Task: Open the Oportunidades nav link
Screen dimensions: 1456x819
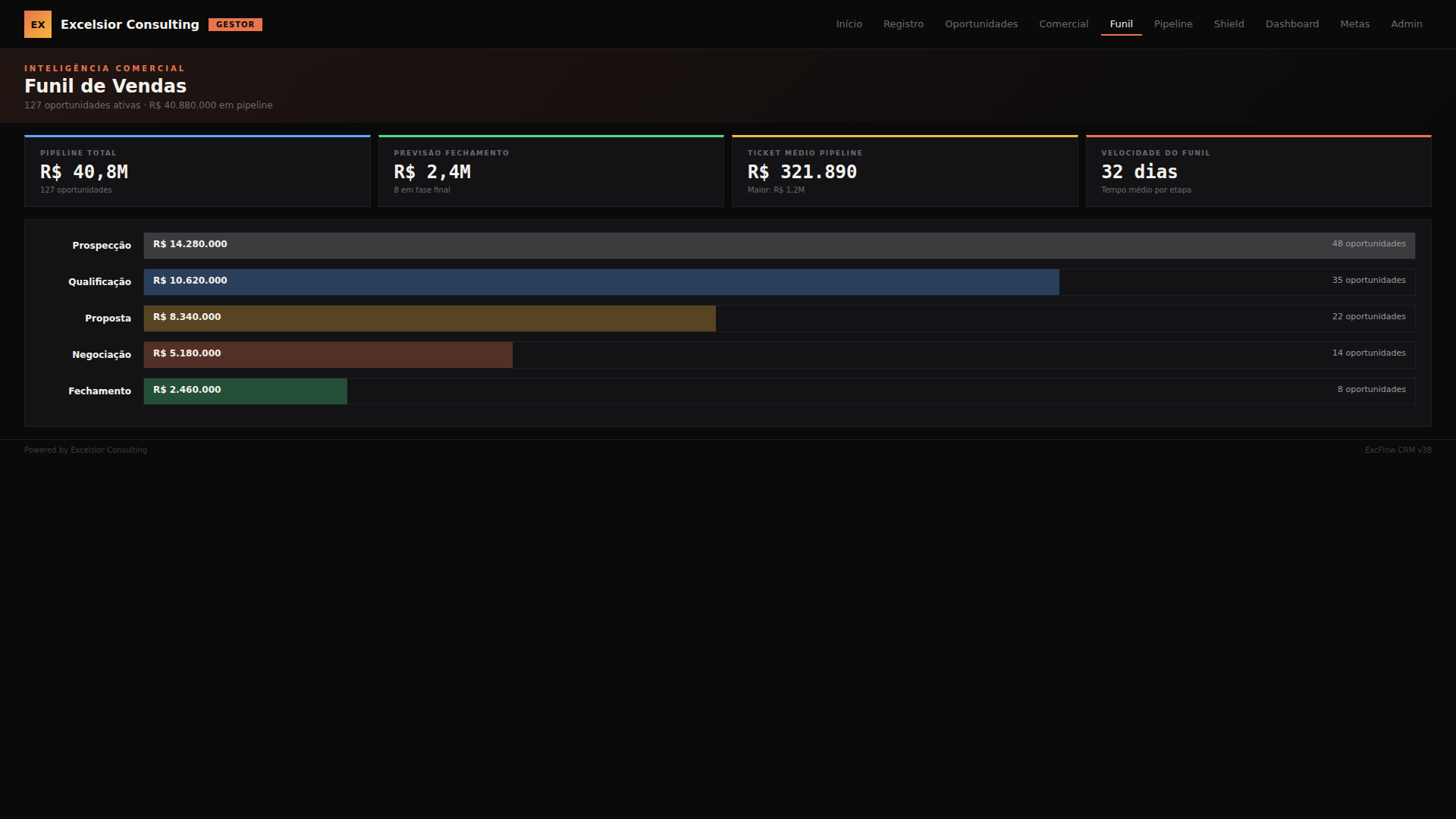Action: pyautogui.click(x=981, y=24)
